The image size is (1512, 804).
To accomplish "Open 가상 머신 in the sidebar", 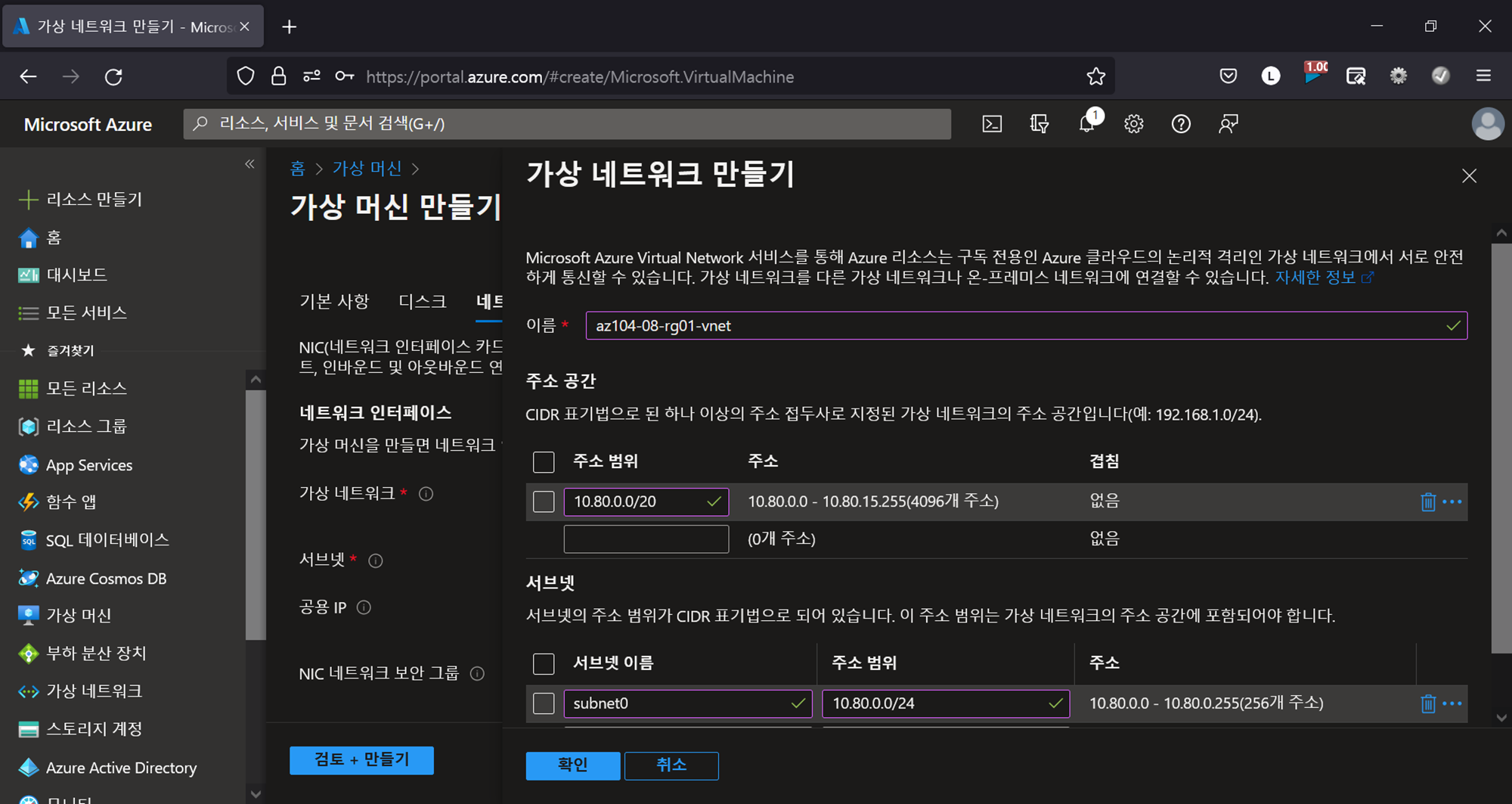I will [64, 616].
